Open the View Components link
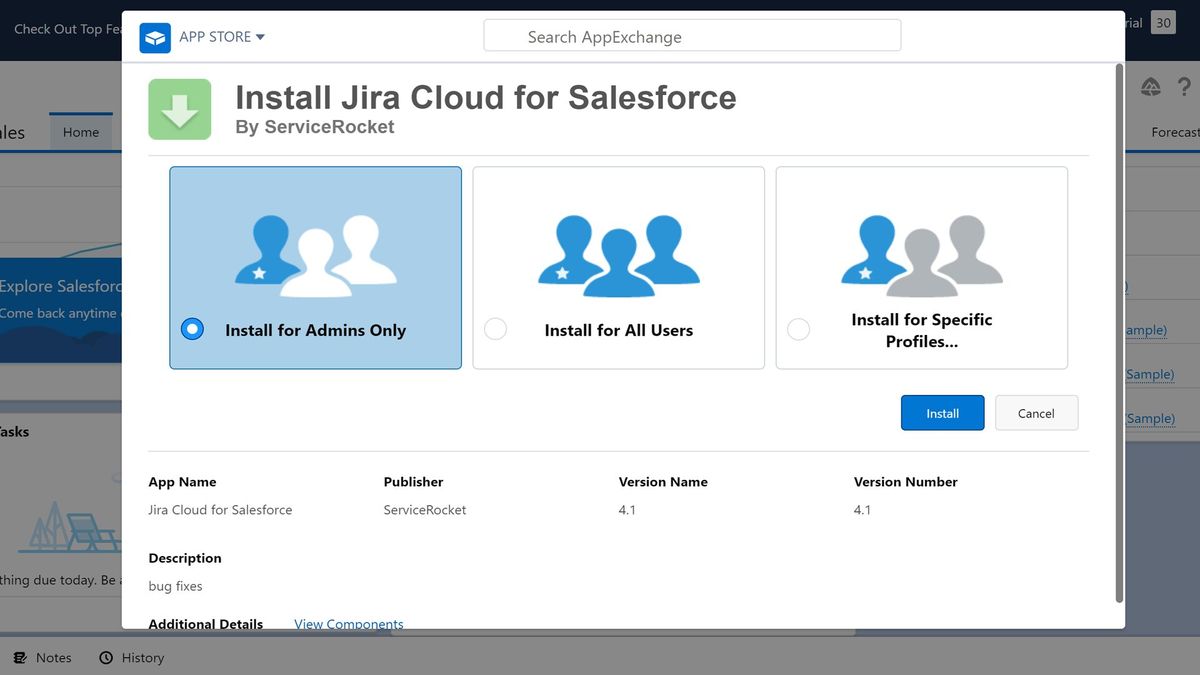 pyautogui.click(x=348, y=623)
